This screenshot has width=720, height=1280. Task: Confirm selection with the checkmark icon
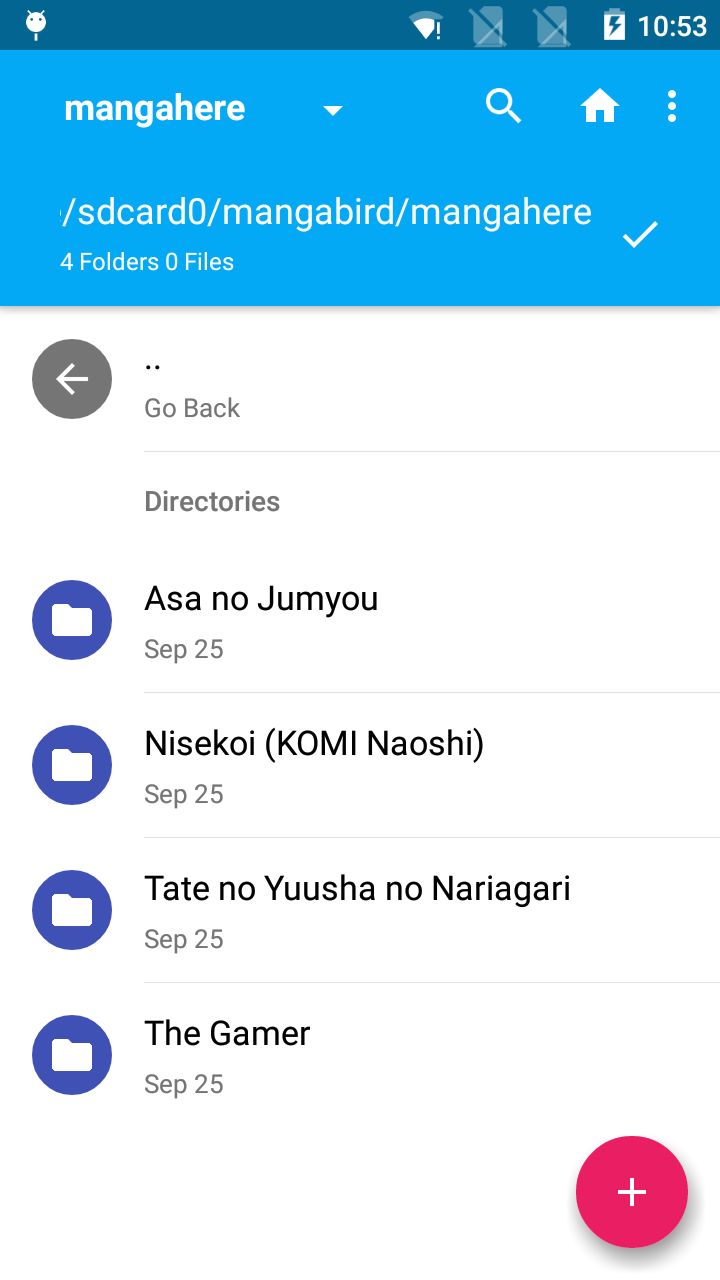640,235
